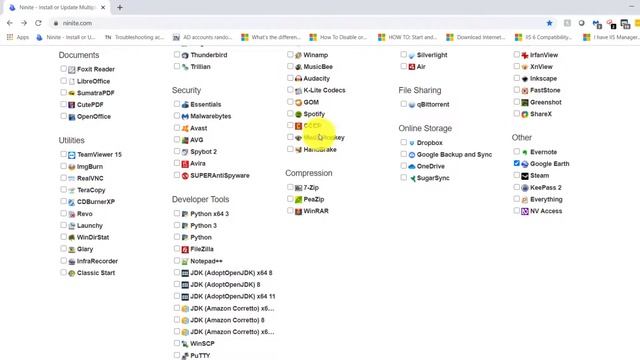Image resolution: width=640 pixels, height=360 pixels.
Task: Switch to the Ninite browser tab
Action: (57, 7)
